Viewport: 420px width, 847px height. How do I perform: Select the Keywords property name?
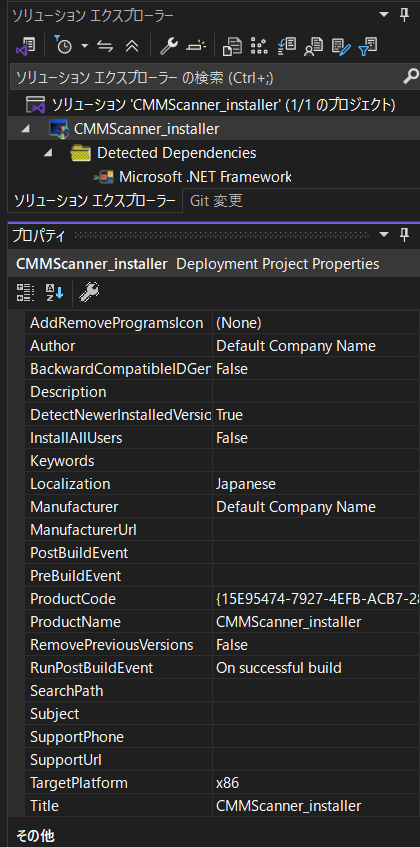(x=62, y=461)
